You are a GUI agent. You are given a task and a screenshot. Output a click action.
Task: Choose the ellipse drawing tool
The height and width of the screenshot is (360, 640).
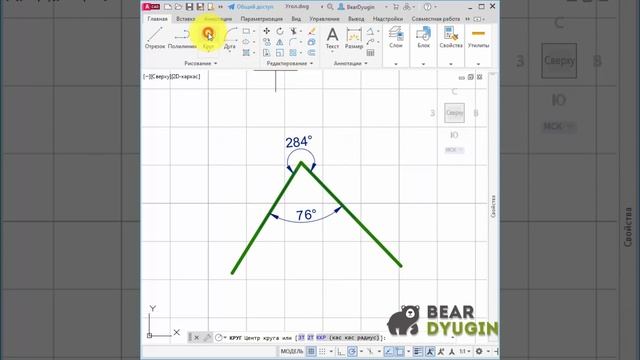246,42
